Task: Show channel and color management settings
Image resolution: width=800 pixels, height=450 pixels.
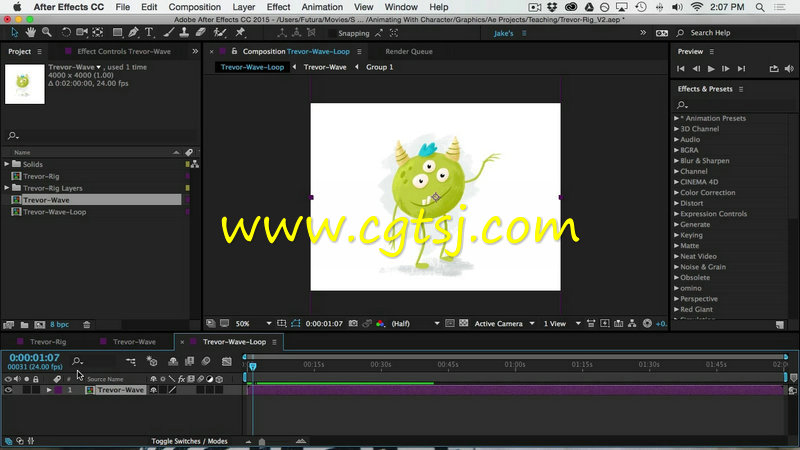Action: coord(380,323)
